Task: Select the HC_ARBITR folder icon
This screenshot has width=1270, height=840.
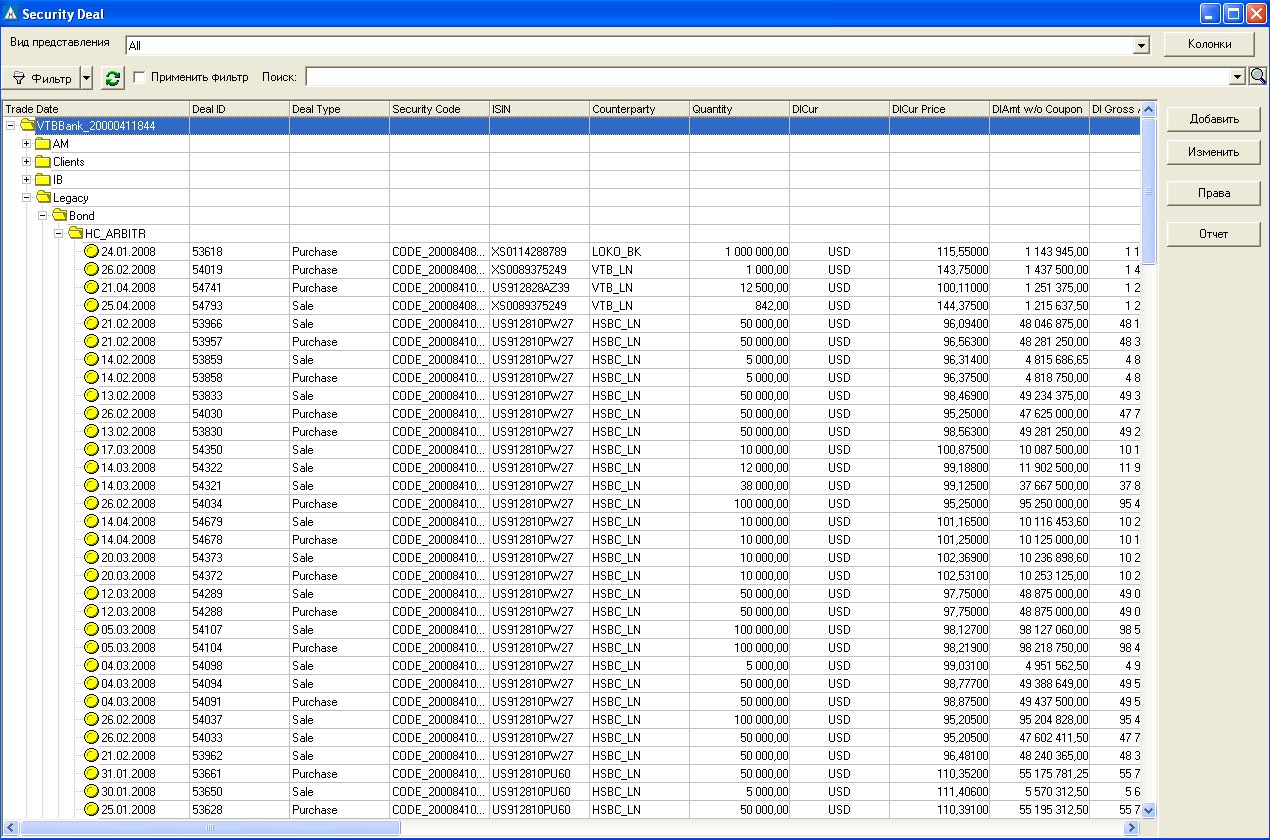Action: (x=76, y=234)
